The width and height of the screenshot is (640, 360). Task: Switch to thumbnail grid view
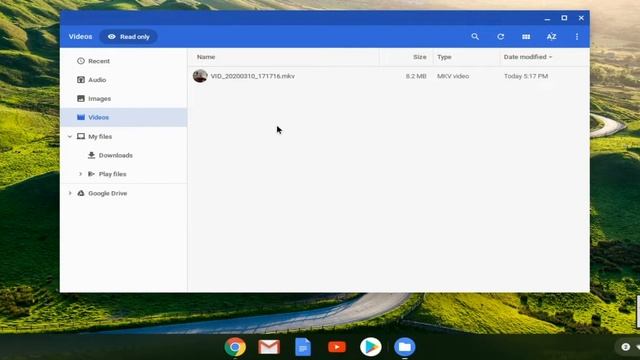(x=526, y=37)
